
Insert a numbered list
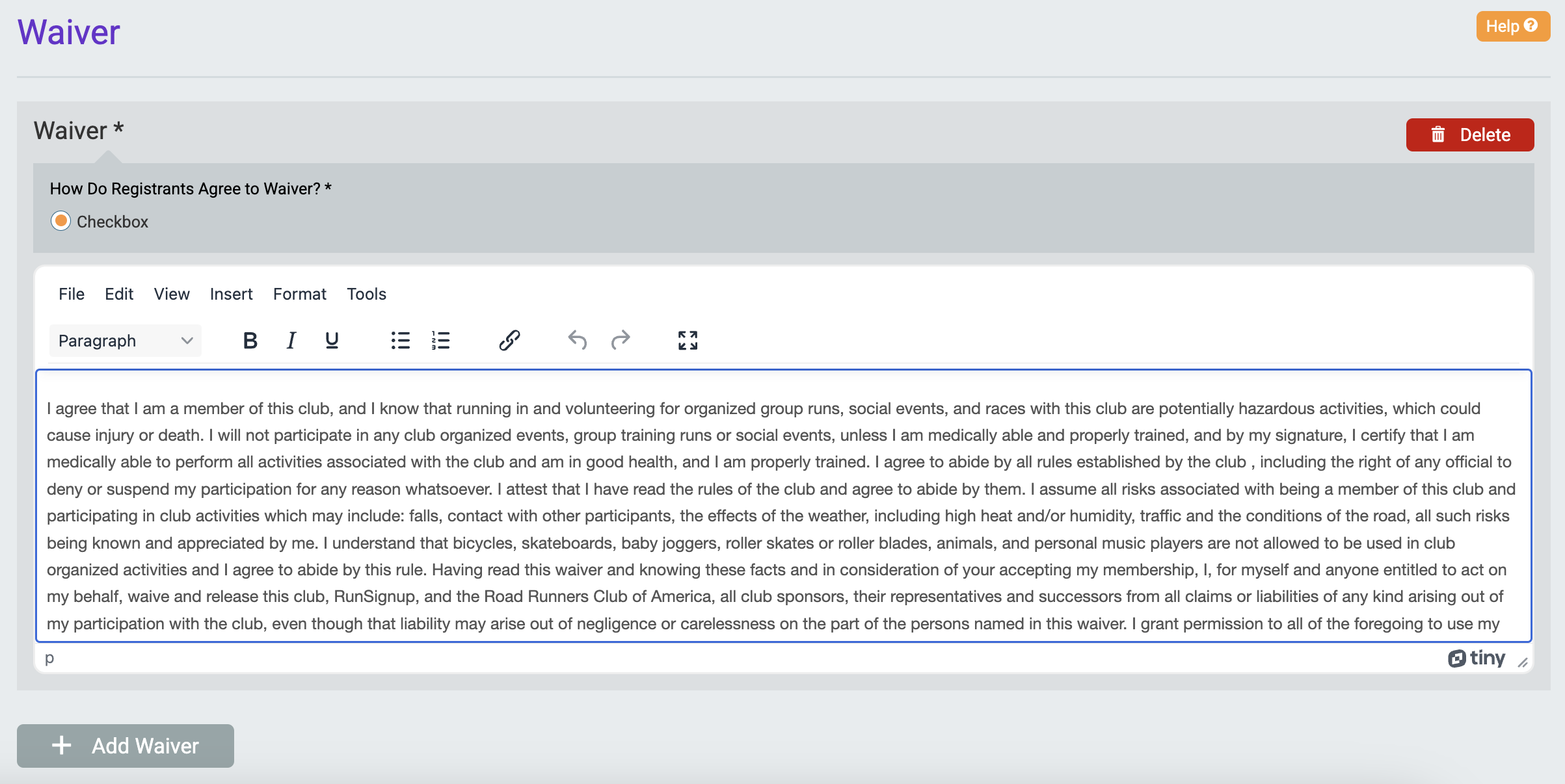pyautogui.click(x=440, y=340)
